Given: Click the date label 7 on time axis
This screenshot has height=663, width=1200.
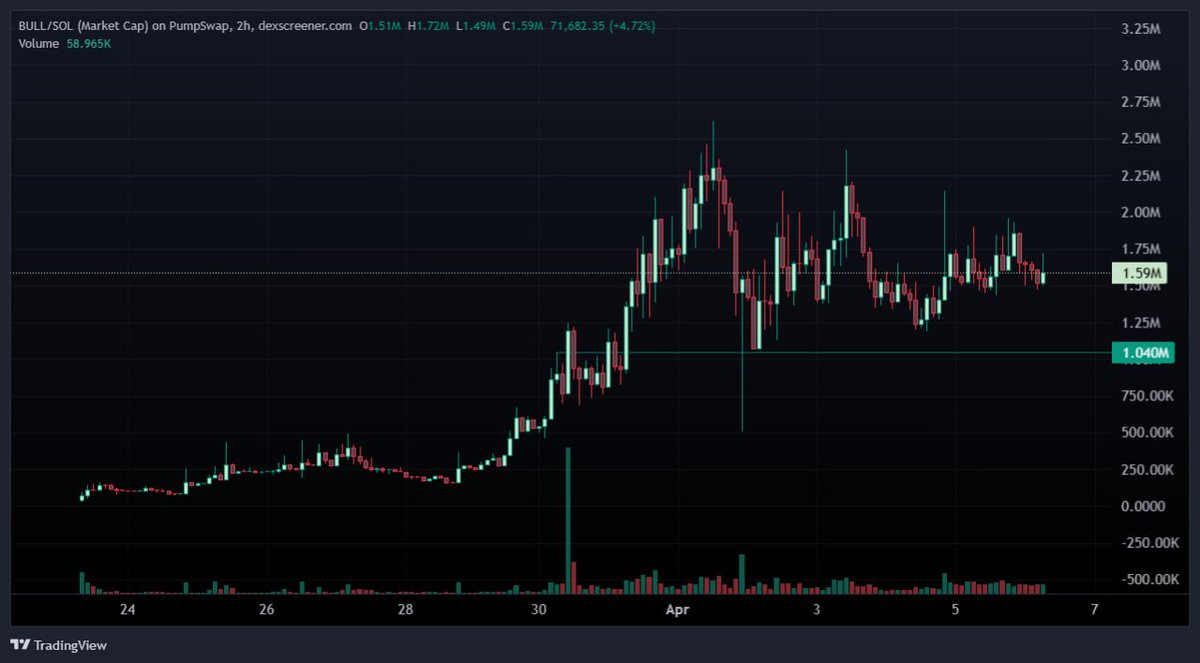Looking at the screenshot, I should [x=1094, y=609].
